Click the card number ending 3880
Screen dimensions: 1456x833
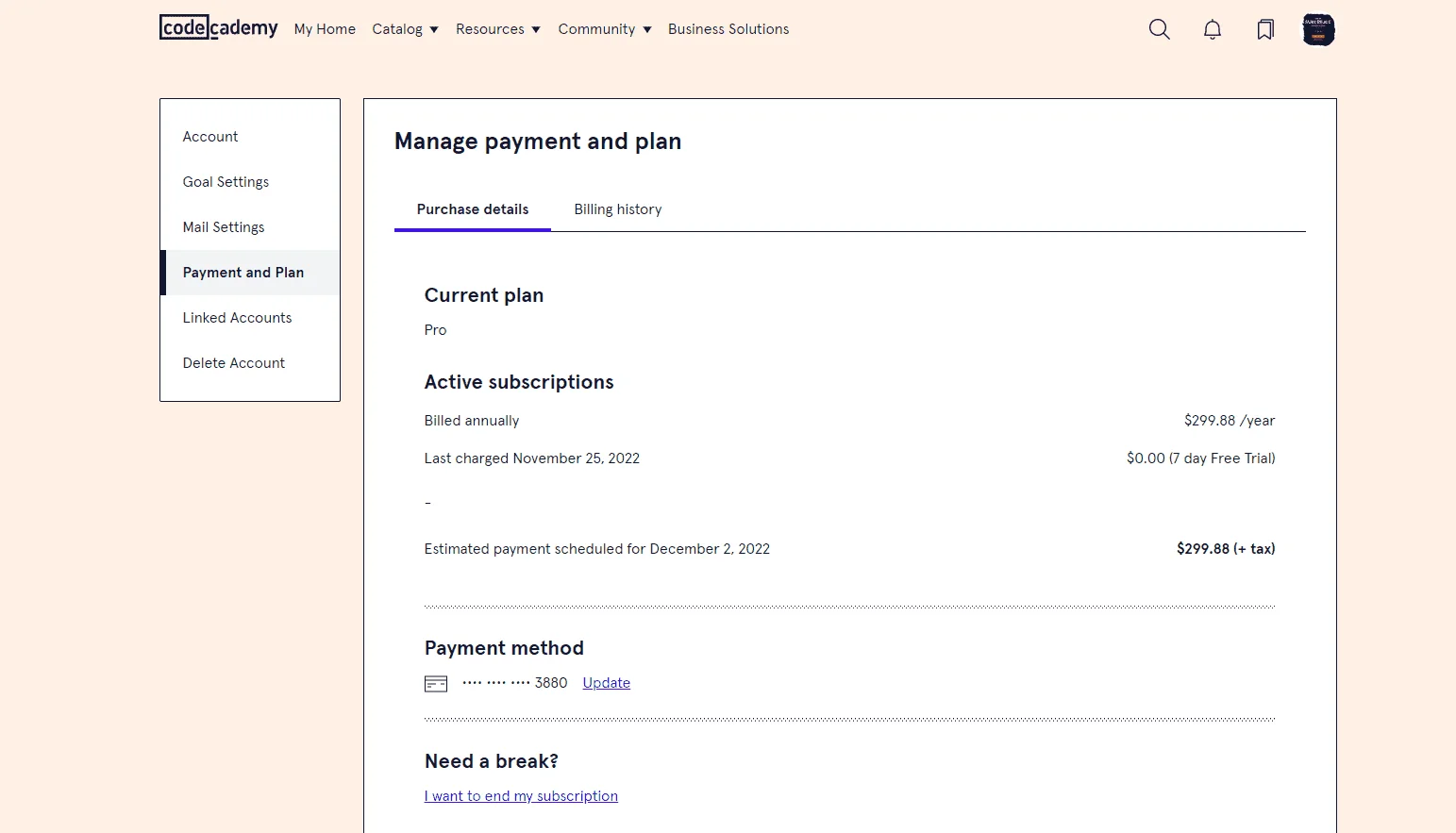[x=515, y=683]
